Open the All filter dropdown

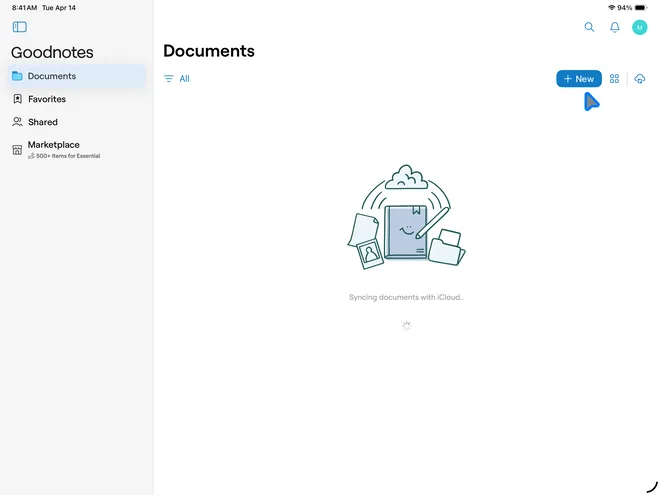pyautogui.click(x=177, y=79)
